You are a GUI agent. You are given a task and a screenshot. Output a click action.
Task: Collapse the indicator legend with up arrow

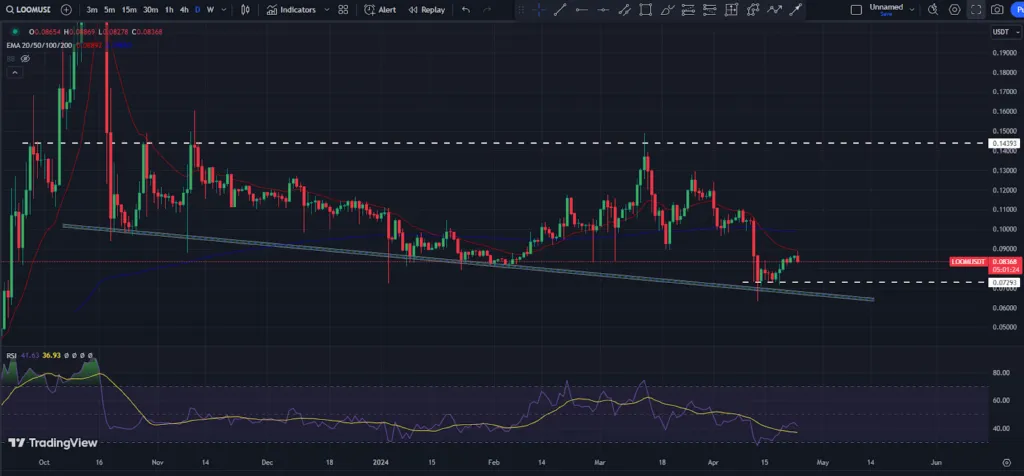pyautogui.click(x=13, y=72)
